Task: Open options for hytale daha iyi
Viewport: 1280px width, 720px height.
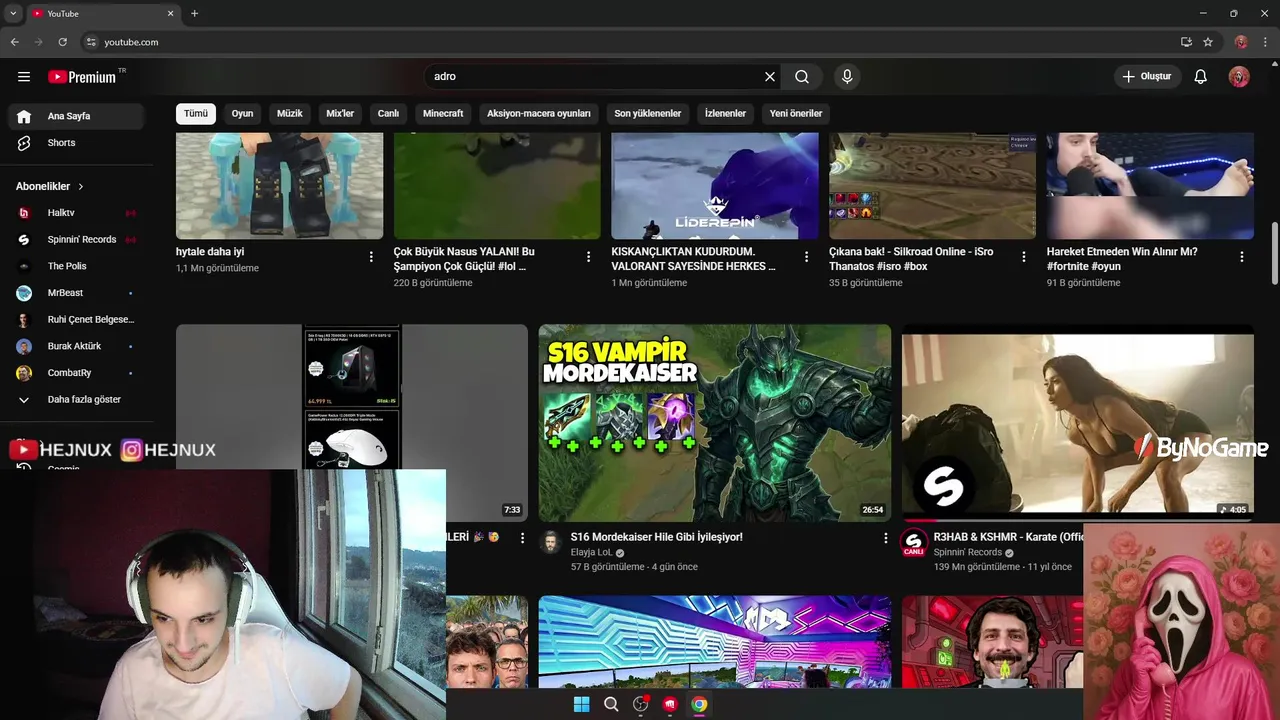Action: (371, 257)
